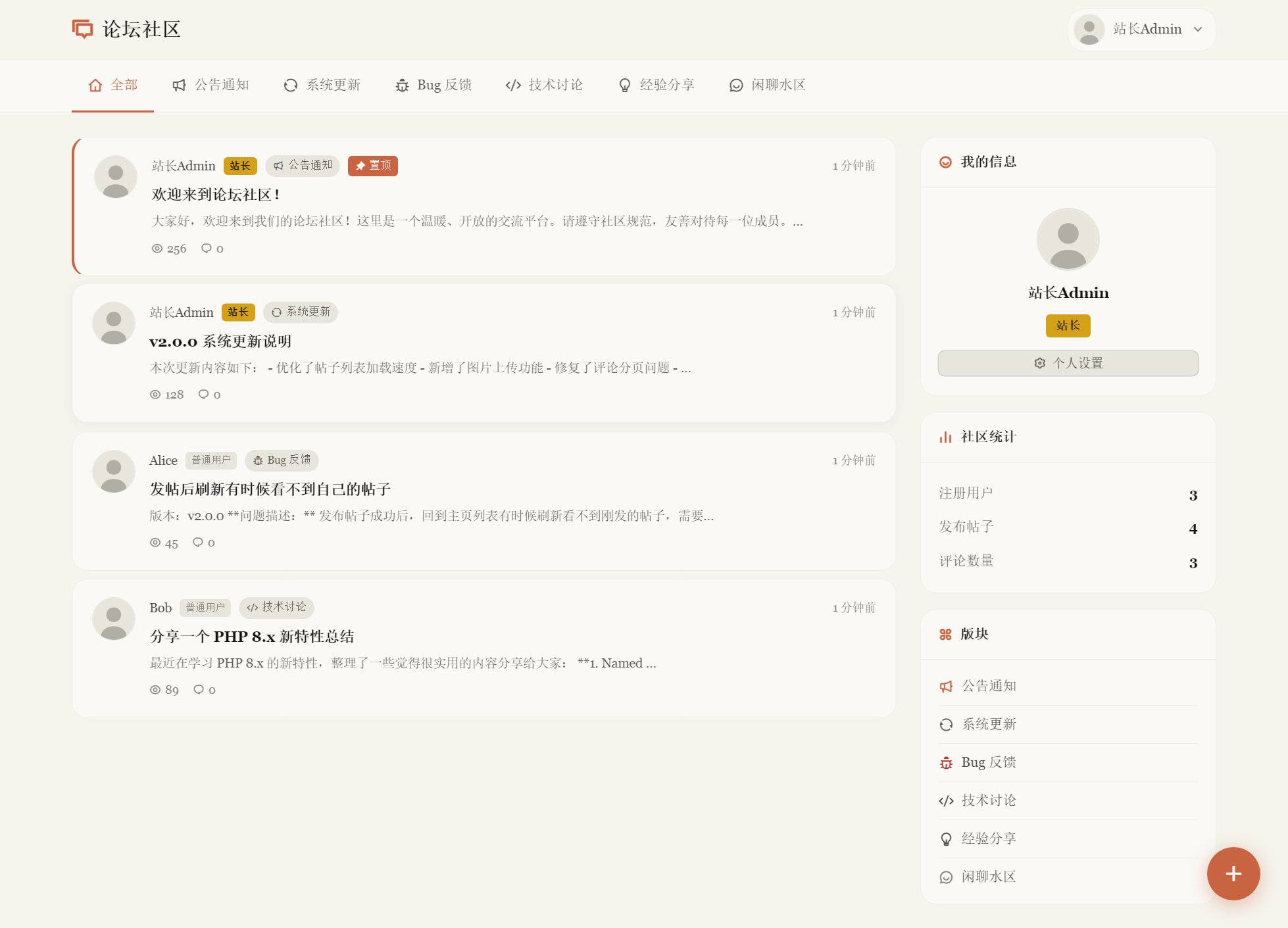Screen dimensions: 1288x928
Task: Click the Bug 反馈 tag on Alice's post
Action: pos(282,460)
